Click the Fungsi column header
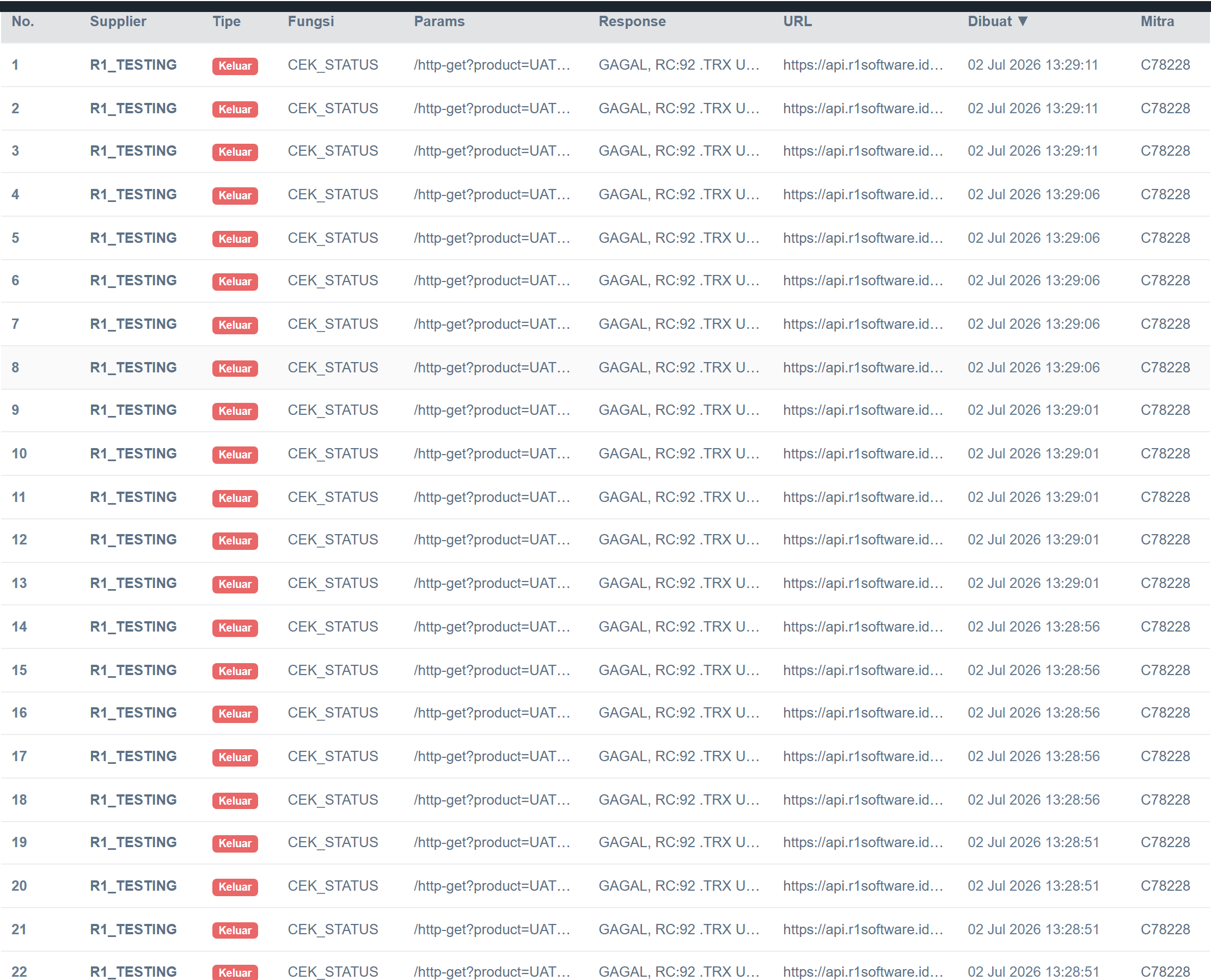Viewport: 1211px width, 980px height. (311, 21)
